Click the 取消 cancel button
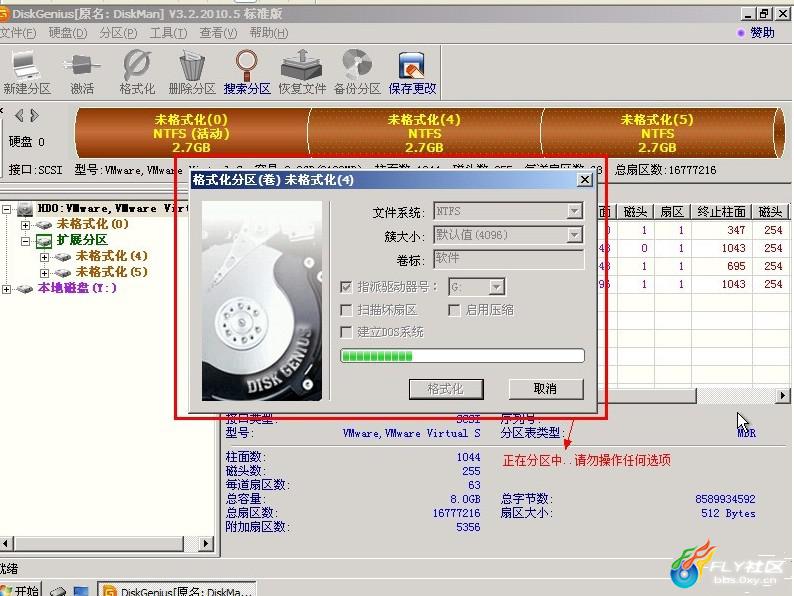The image size is (794, 596). [x=545, y=389]
